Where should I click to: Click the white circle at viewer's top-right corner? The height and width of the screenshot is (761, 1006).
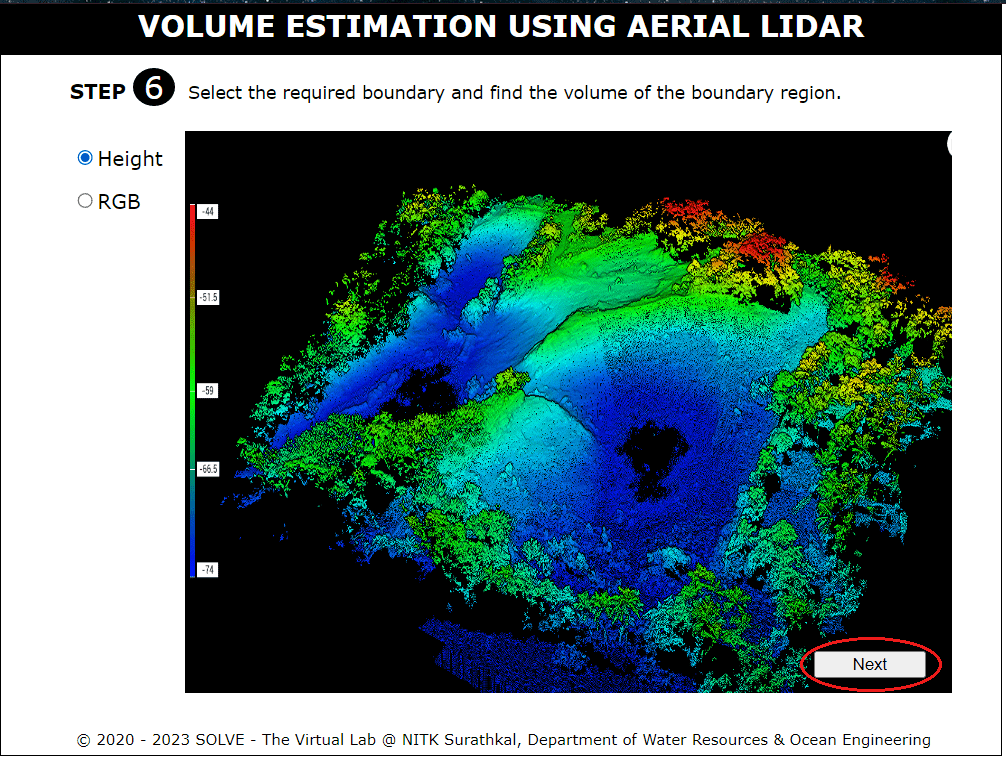pyautogui.click(x=949, y=143)
